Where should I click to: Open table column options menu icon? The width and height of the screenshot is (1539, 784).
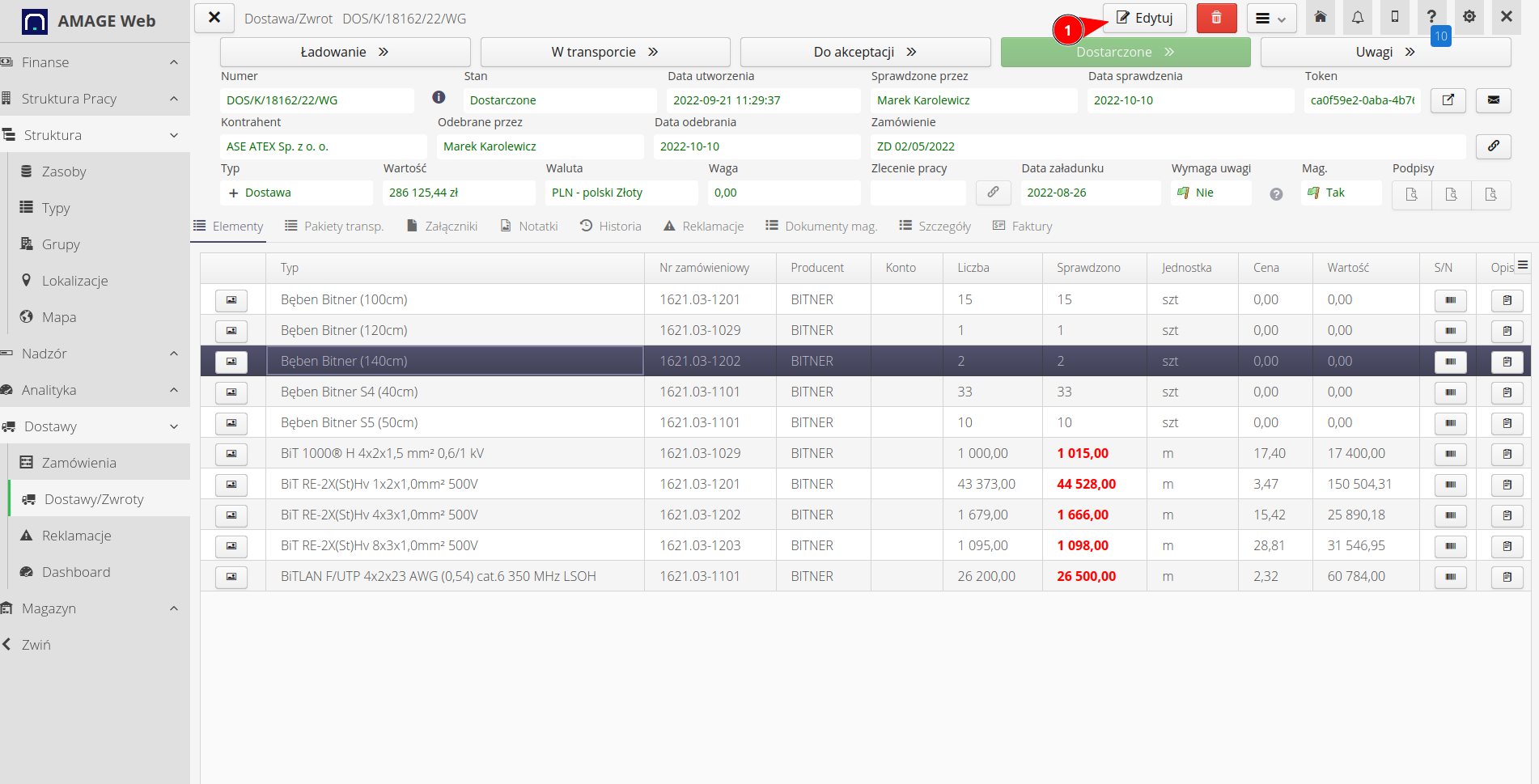pos(1522,265)
